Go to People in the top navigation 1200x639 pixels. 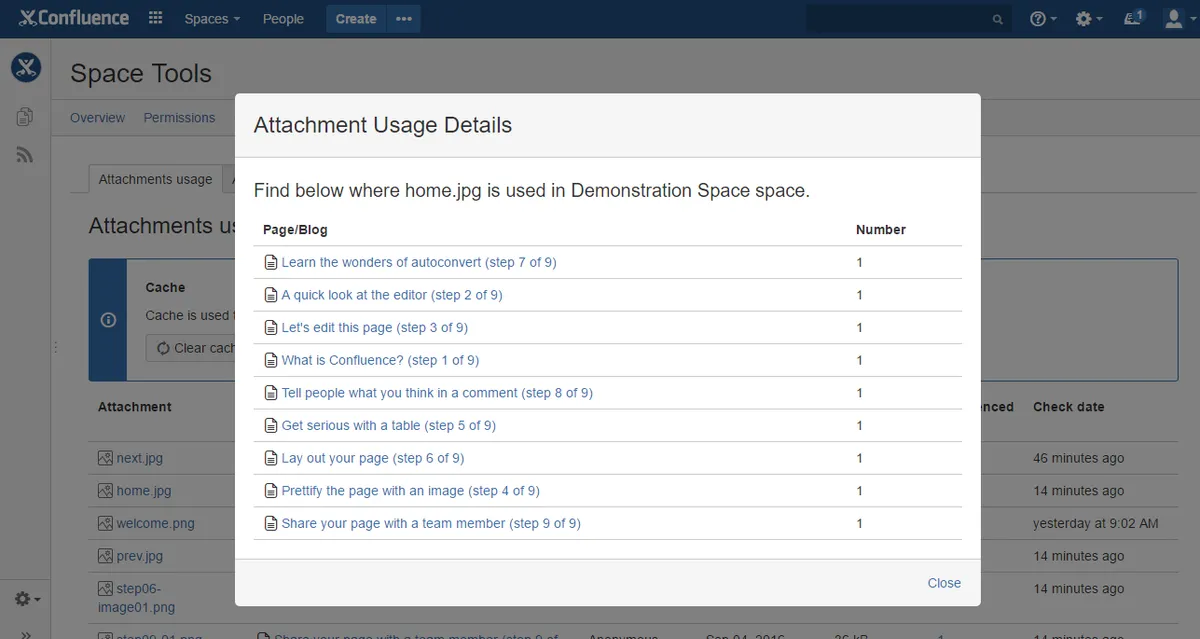point(283,19)
